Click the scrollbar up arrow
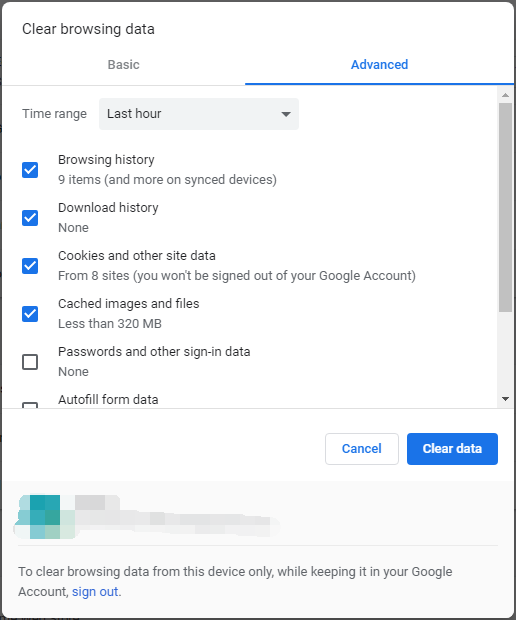 [x=505, y=95]
